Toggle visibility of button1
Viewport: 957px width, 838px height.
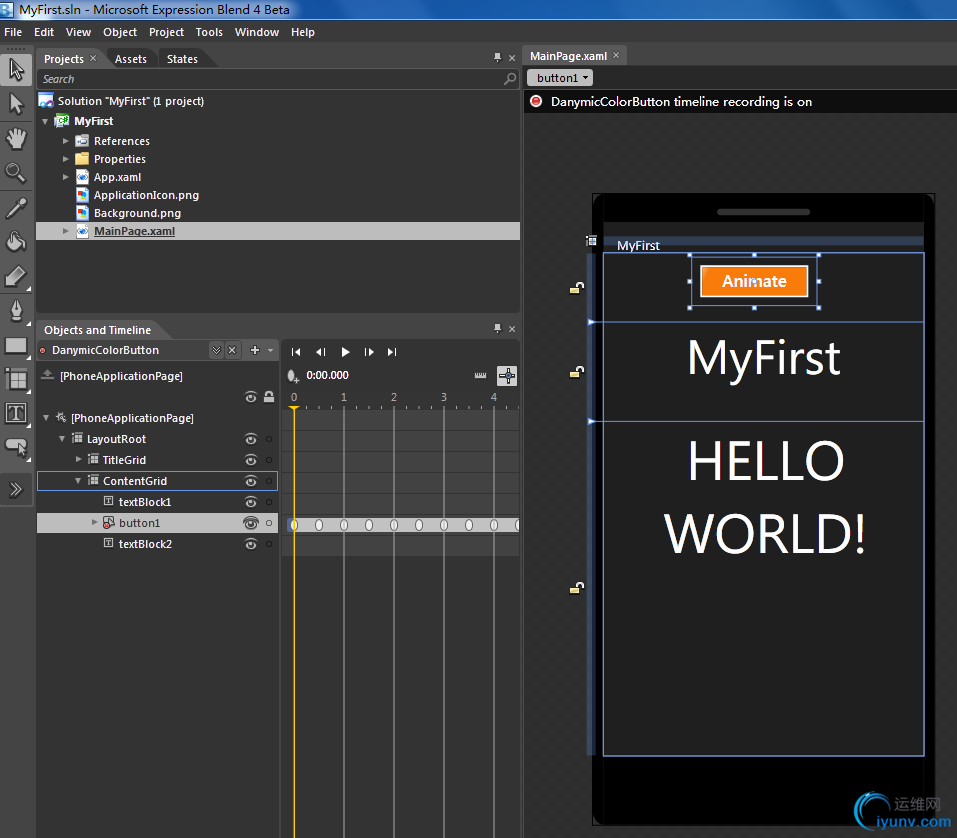pyautogui.click(x=251, y=522)
